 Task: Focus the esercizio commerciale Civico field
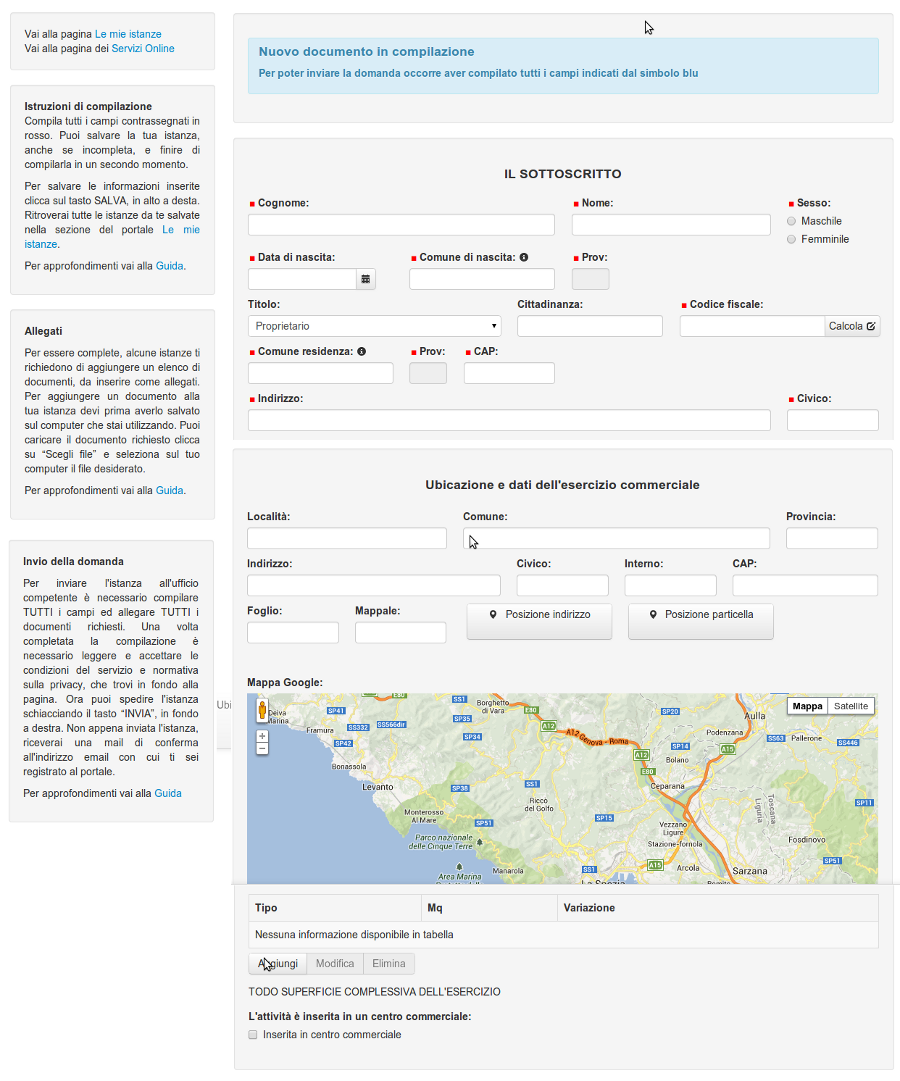pyautogui.click(x=563, y=585)
